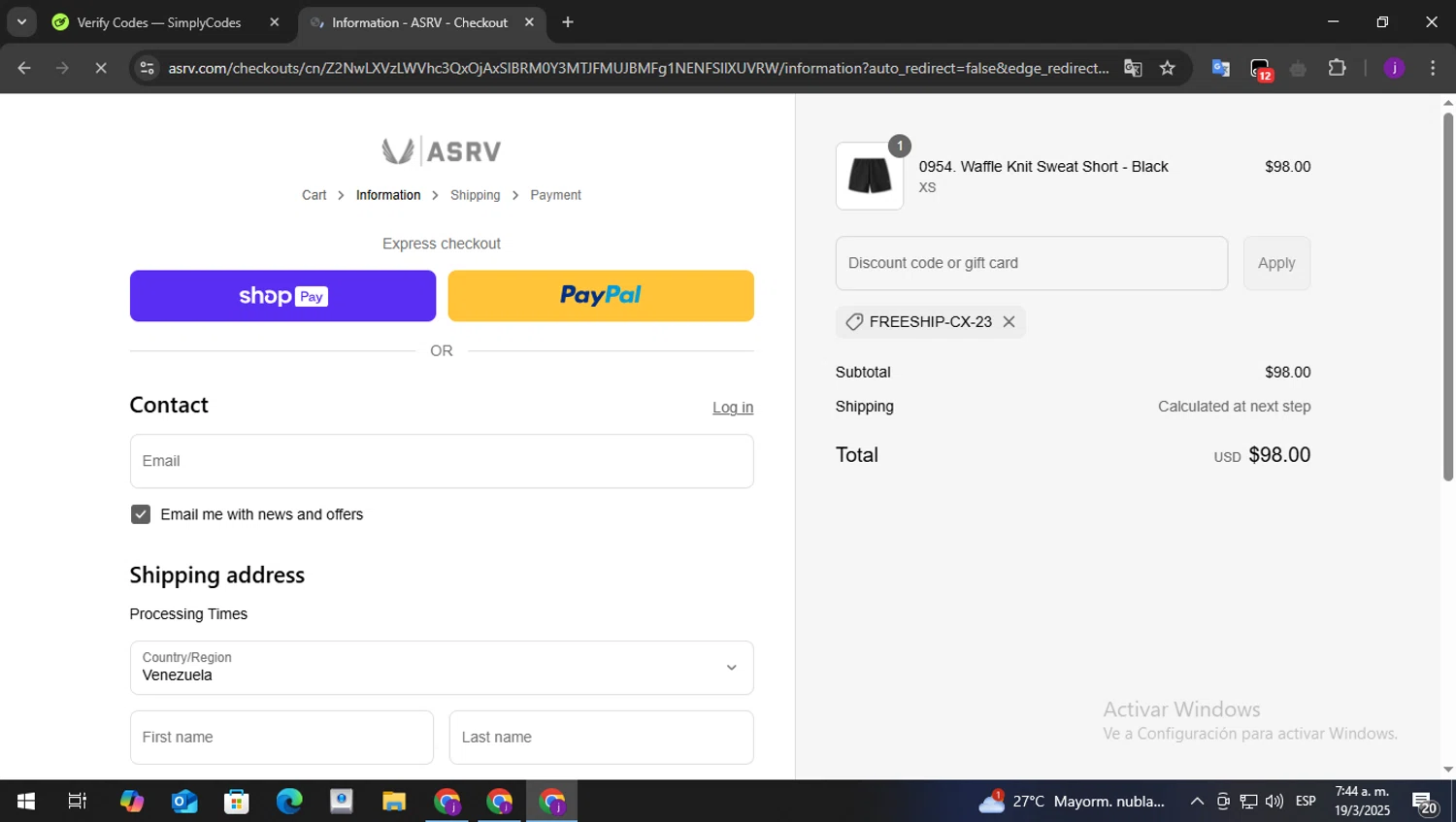1456x822 pixels.
Task: Focus the Email input field
Action: [442, 461]
